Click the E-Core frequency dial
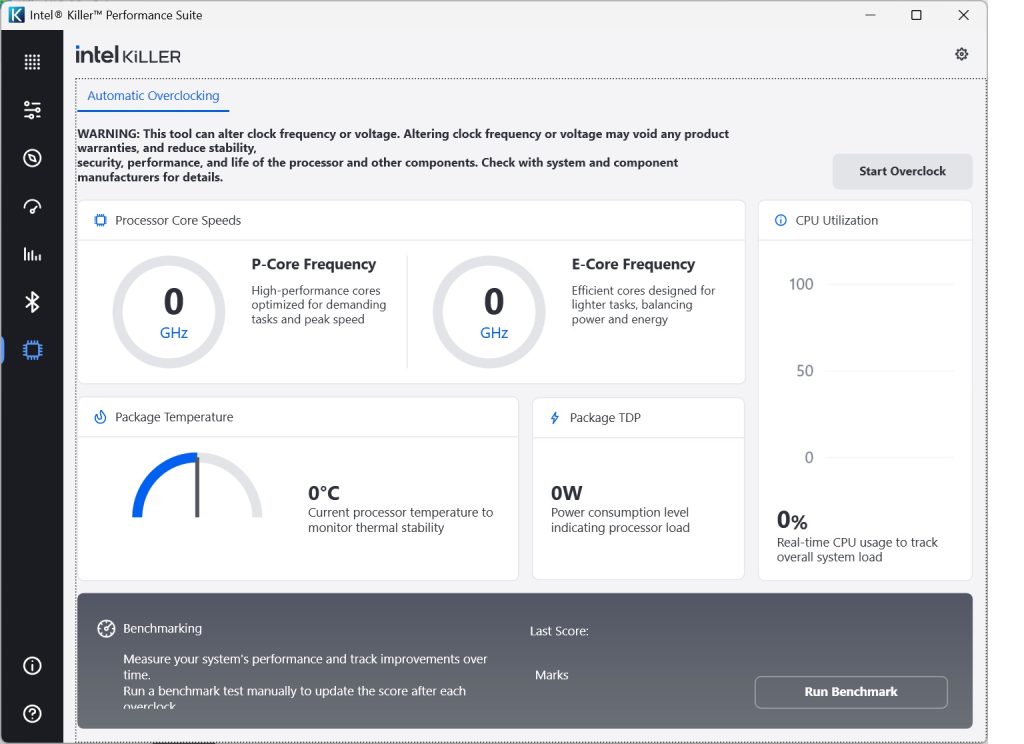The width and height of the screenshot is (1024, 744). pyautogui.click(x=489, y=312)
